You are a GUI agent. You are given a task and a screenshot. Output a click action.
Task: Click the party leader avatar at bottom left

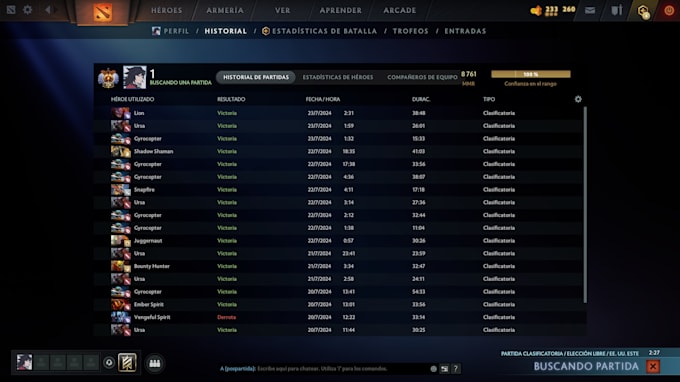coord(24,362)
